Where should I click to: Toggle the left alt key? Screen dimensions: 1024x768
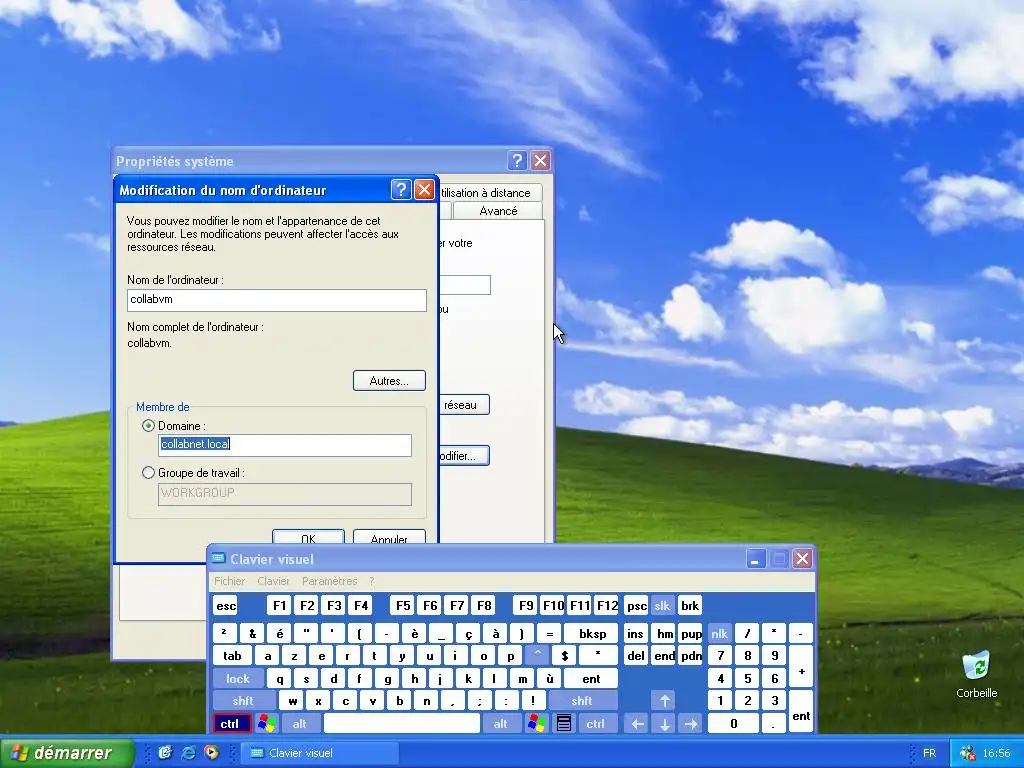tap(300, 724)
